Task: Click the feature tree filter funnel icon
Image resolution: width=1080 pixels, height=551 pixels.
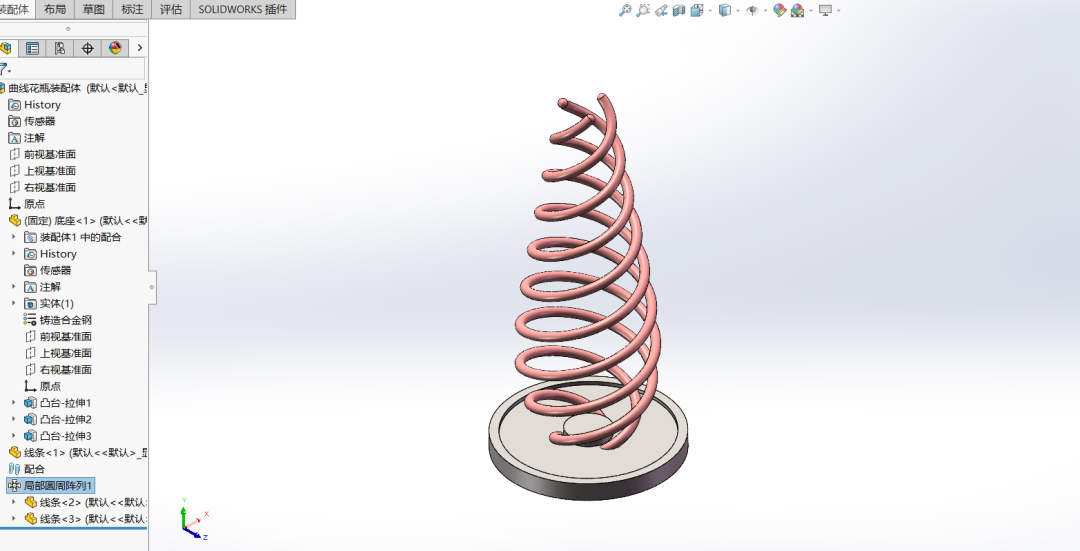Action: click(x=4, y=69)
